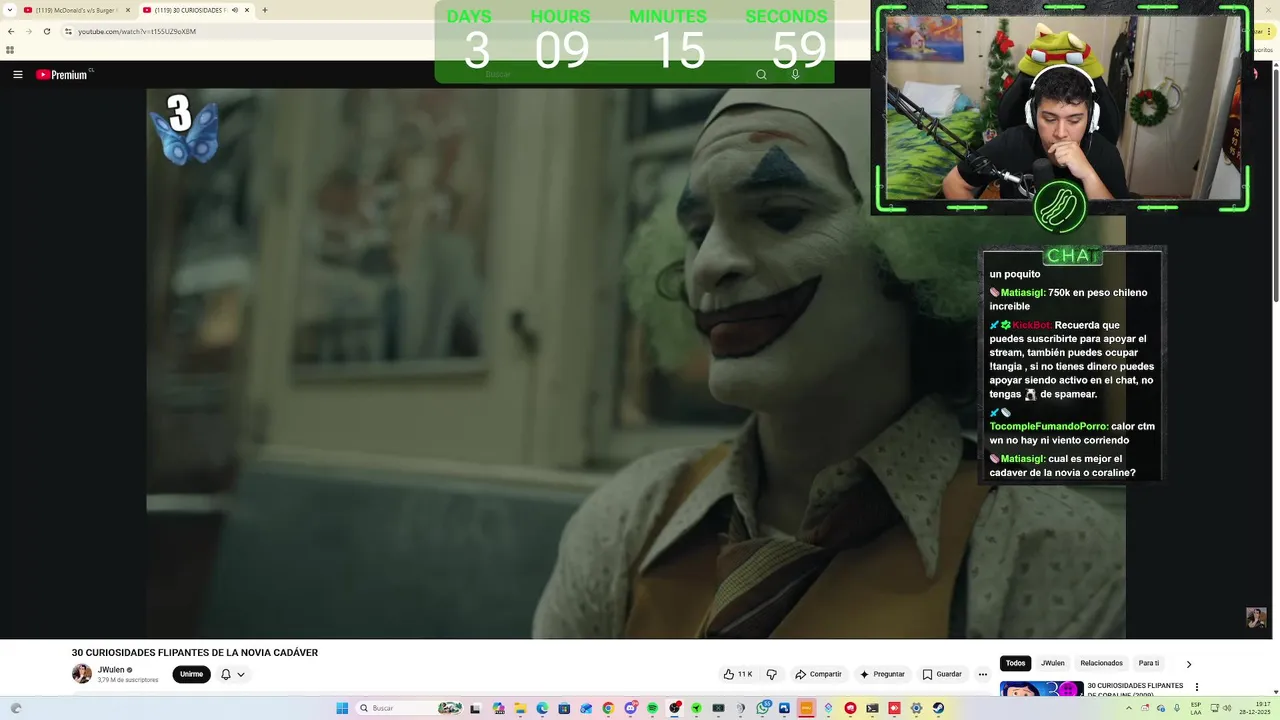This screenshot has height=720, width=1280.
Task: Click the channel watermark in video corner
Action: click(1256, 617)
